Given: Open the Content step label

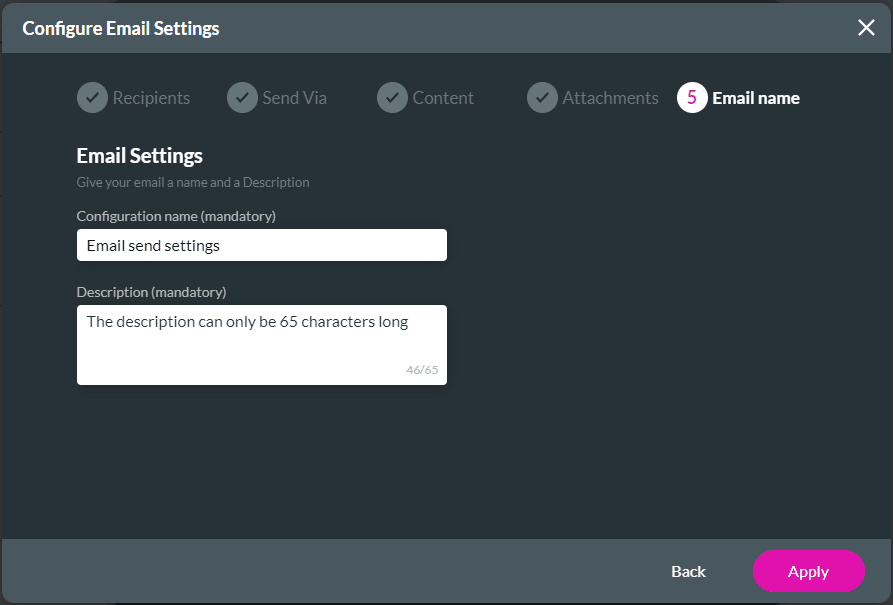Looking at the screenshot, I should pos(443,98).
